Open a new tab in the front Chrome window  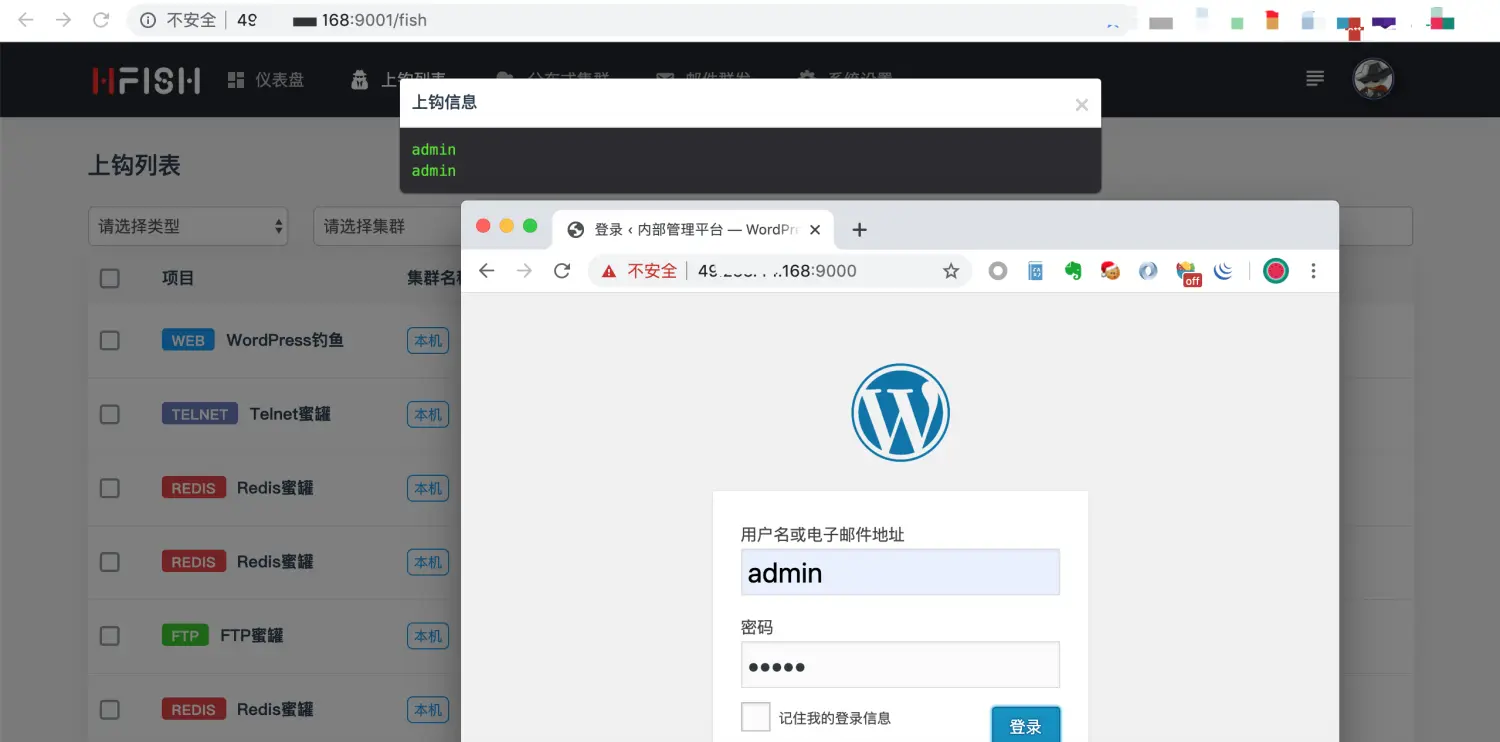tap(859, 230)
